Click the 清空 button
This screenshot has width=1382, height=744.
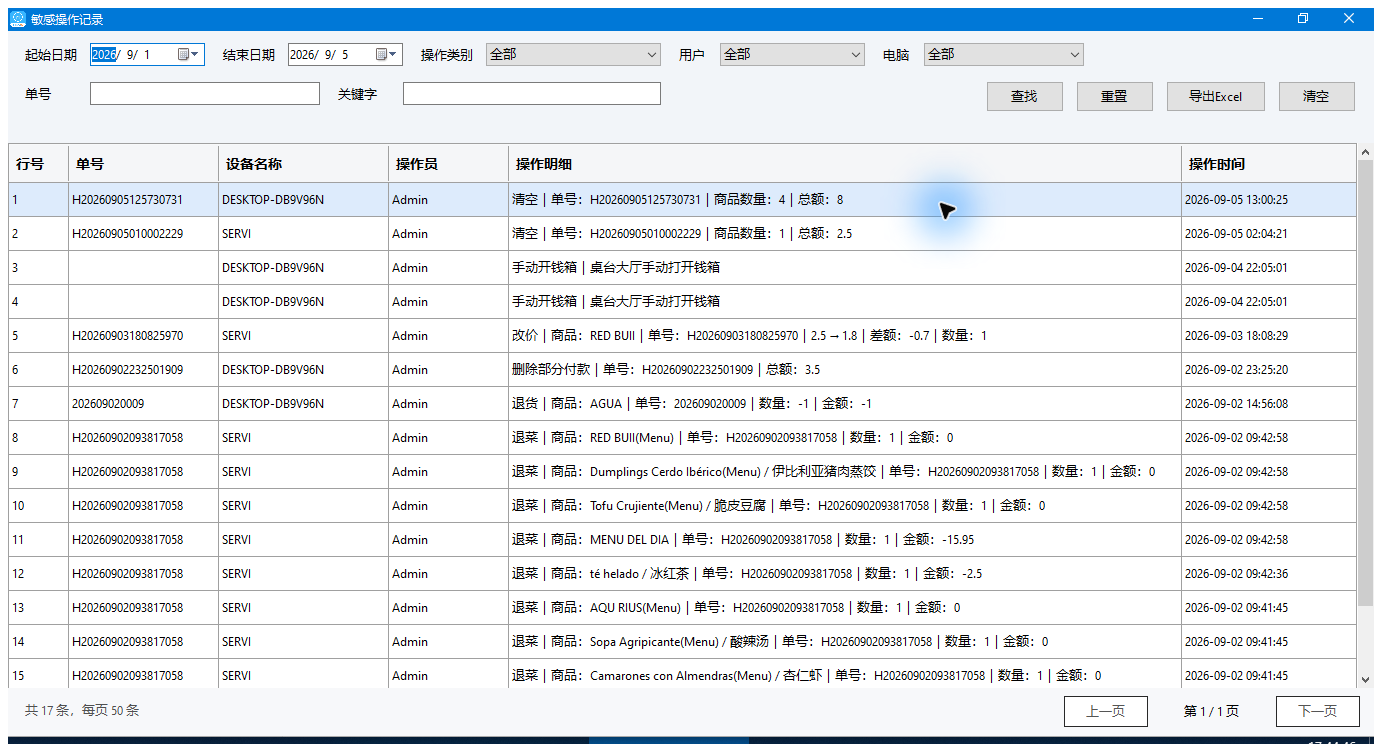point(1316,96)
